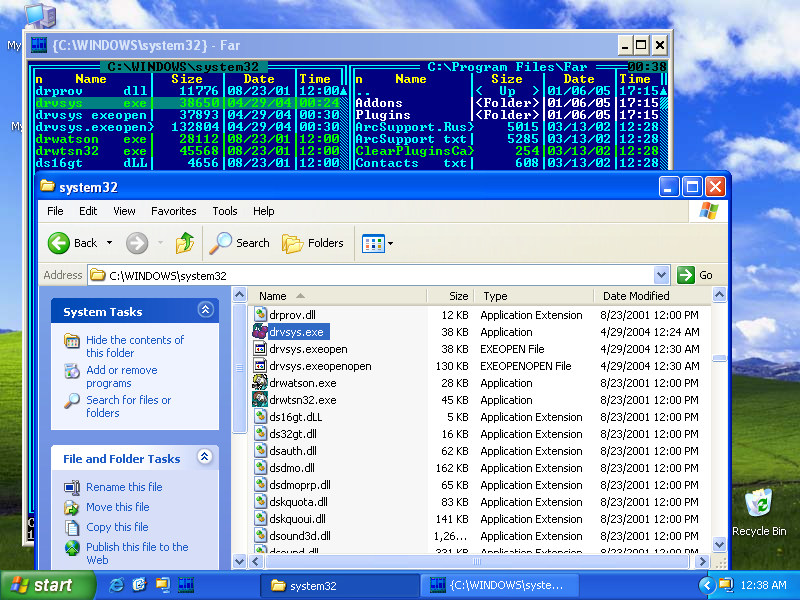The image size is (800, 600).
Task: Open the Favorites menu
Action: click(x=173, y=211)
